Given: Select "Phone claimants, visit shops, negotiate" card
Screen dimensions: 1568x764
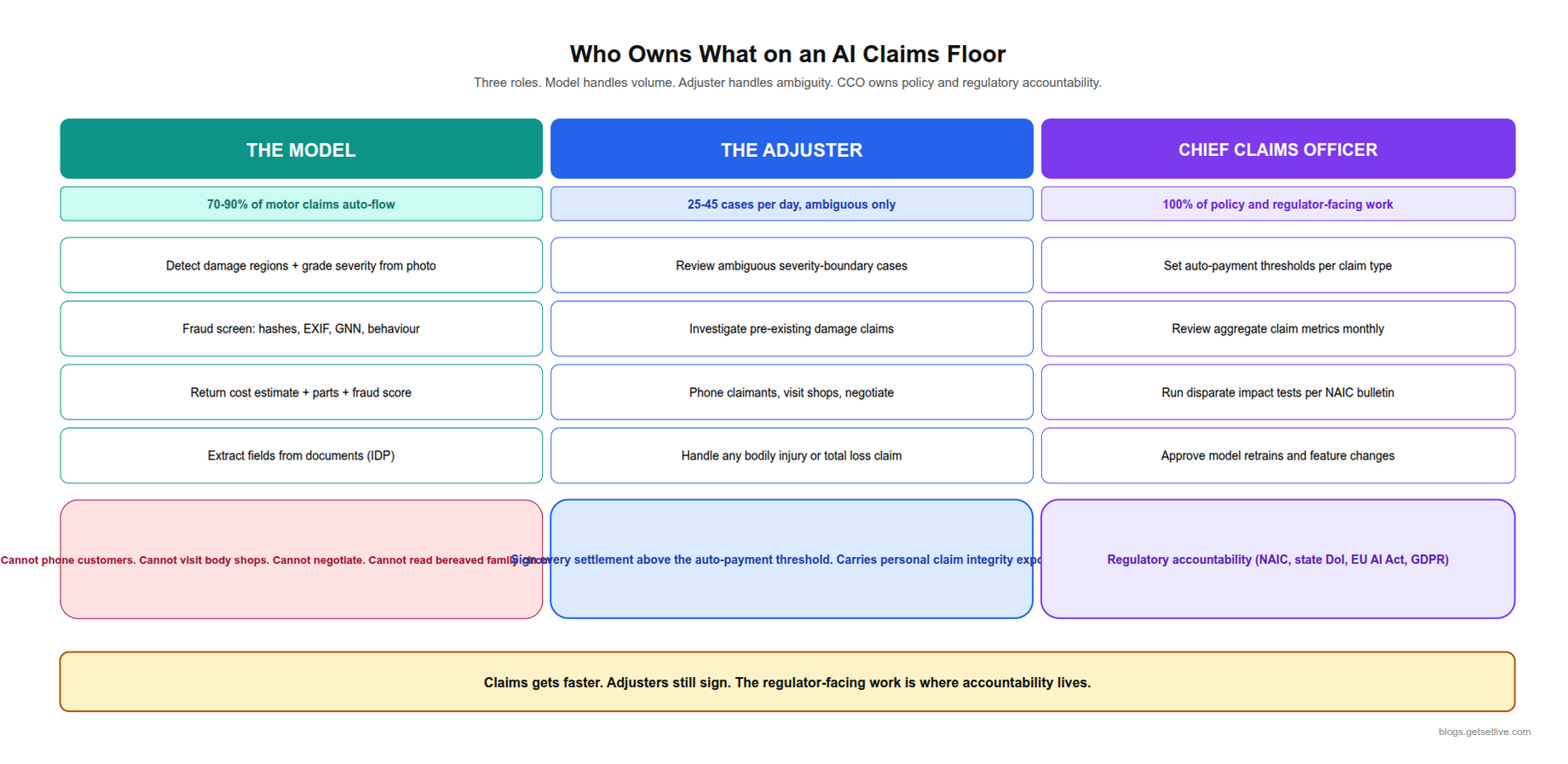Looking at the screenshot, I should coord(792,392).
